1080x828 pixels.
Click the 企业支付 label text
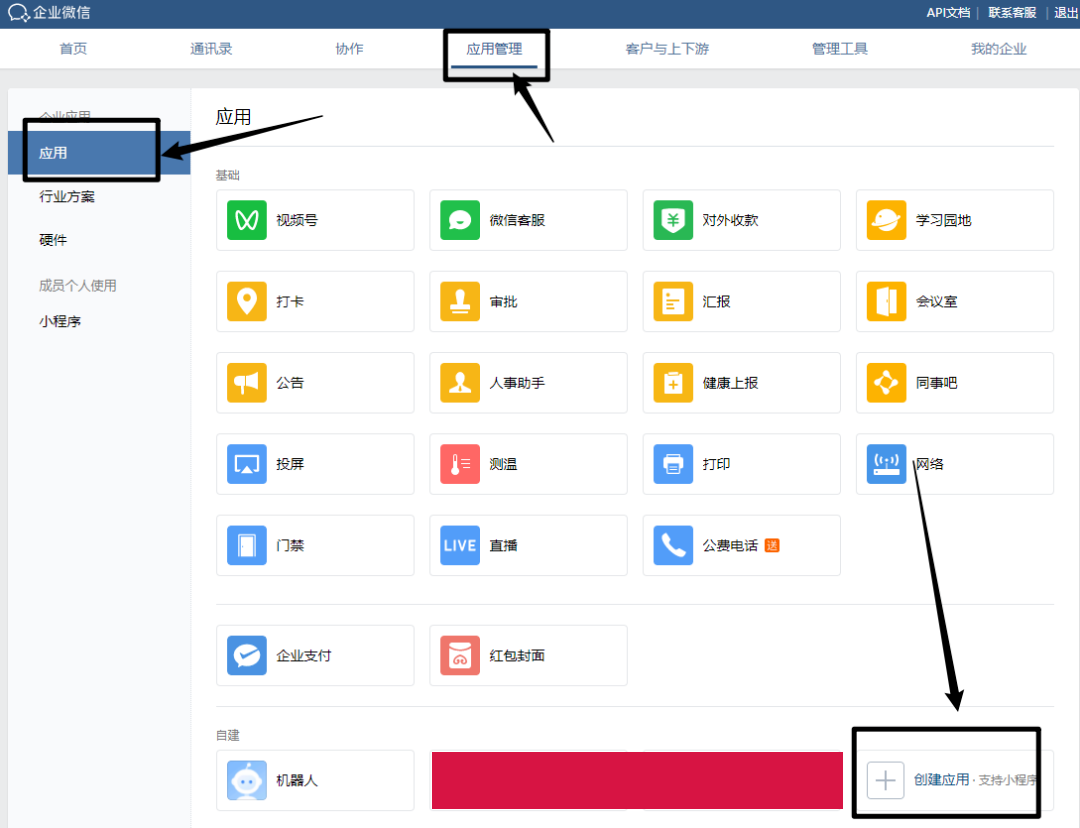point(304,655)
